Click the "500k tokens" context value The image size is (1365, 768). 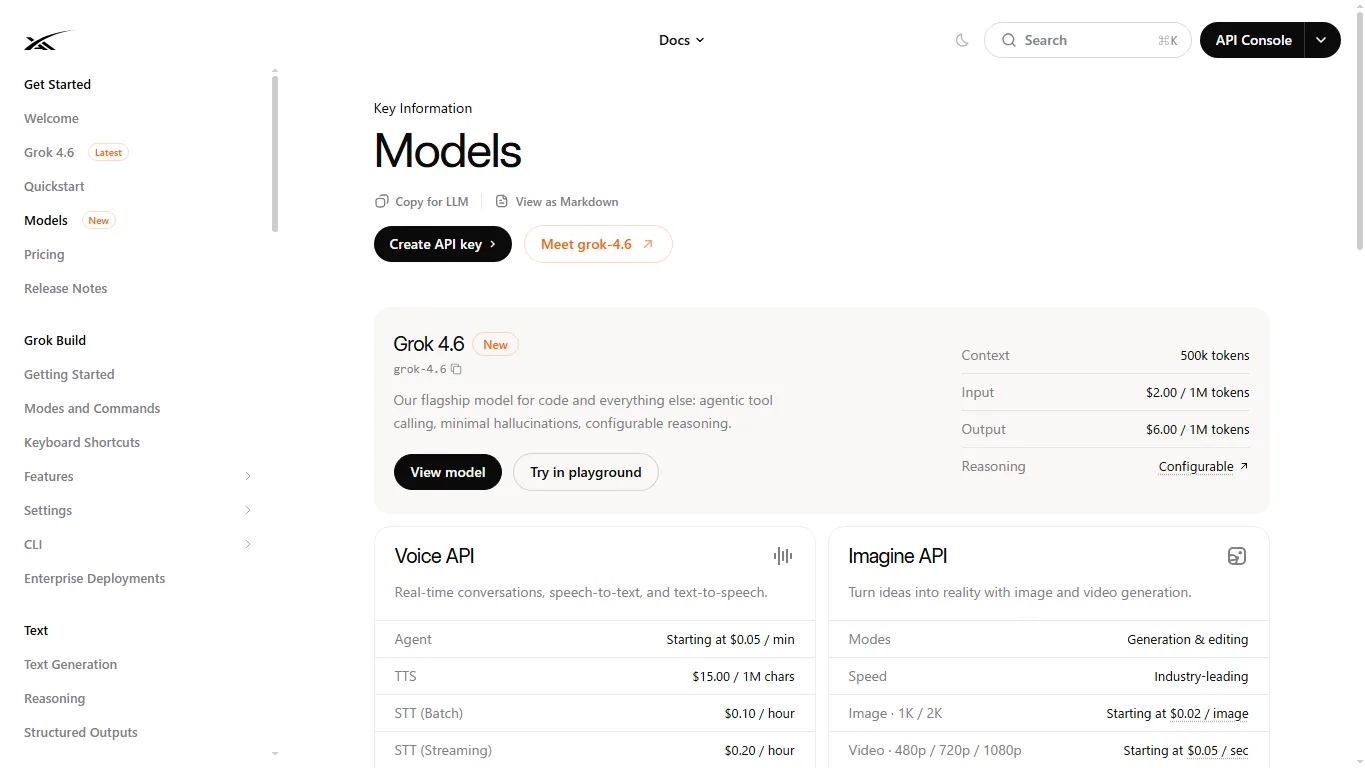[x=1215, y=355]
